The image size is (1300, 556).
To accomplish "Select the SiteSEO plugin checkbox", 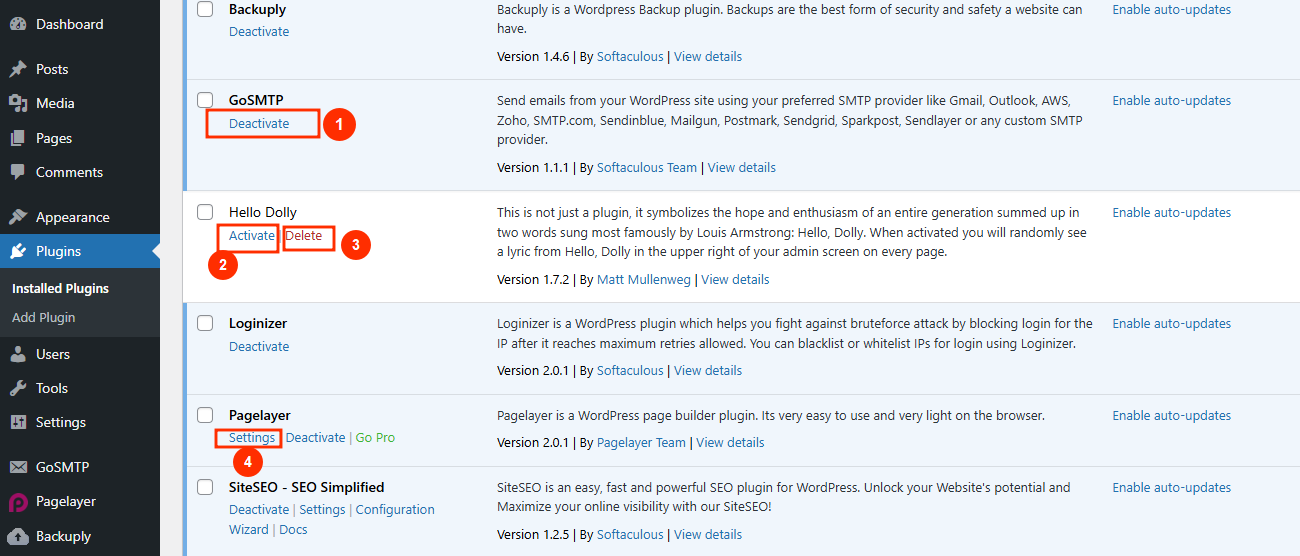I will click(x=205, y=487).
